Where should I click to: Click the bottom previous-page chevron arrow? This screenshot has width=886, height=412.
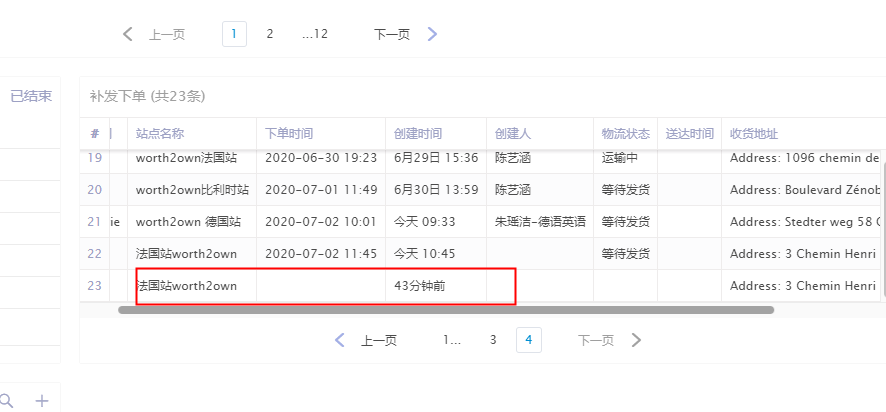(x=340, y=340)
